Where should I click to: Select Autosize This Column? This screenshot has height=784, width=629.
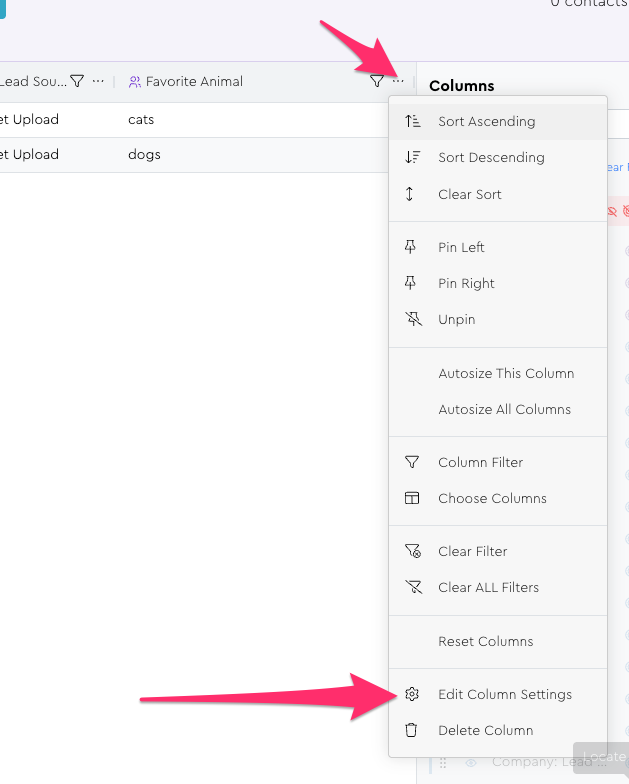(x=506, y=374)
